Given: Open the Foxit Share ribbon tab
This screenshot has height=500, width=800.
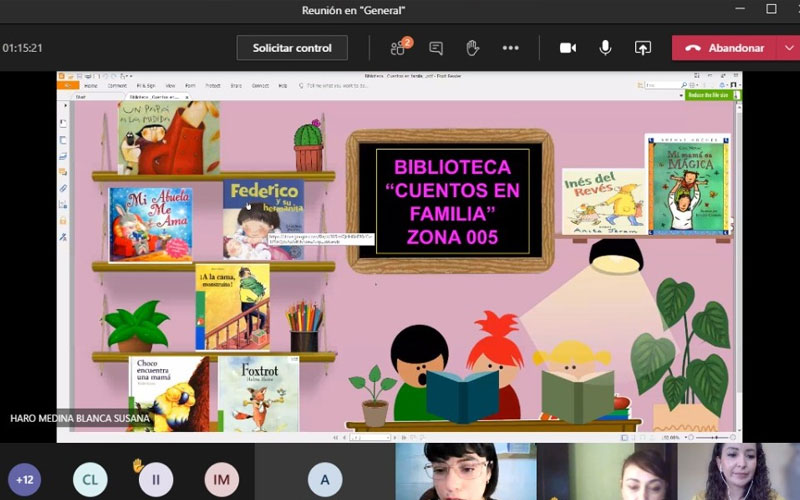Looking at the screenshot, I should pos(236,86).
